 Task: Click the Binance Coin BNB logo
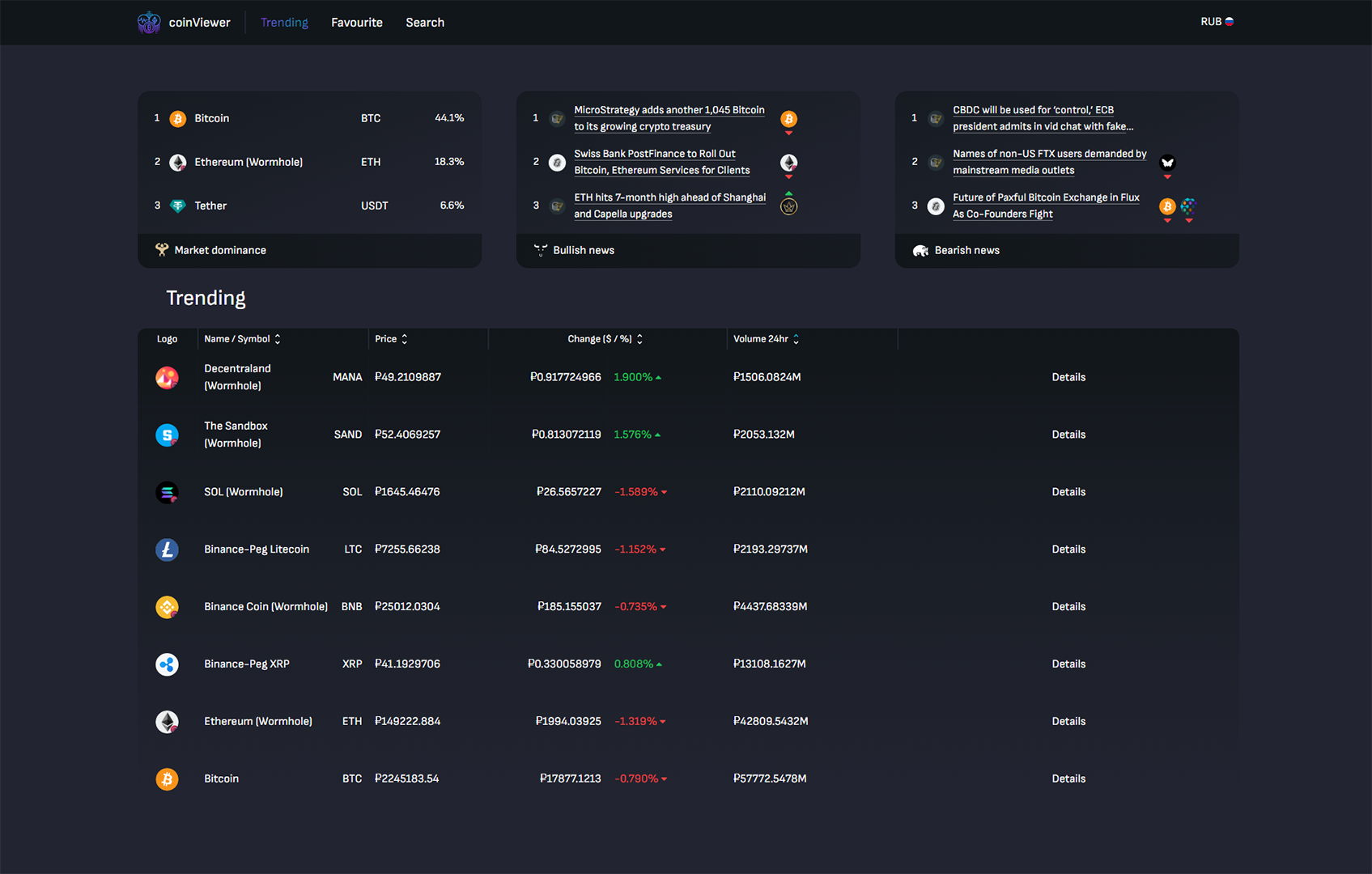168,608
